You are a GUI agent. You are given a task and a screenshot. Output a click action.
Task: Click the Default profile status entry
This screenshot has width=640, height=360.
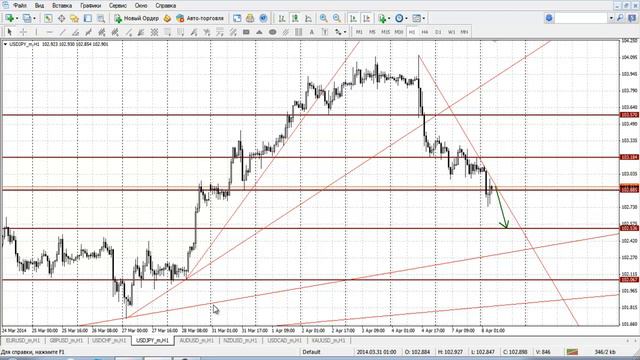[x=311, y=352]
